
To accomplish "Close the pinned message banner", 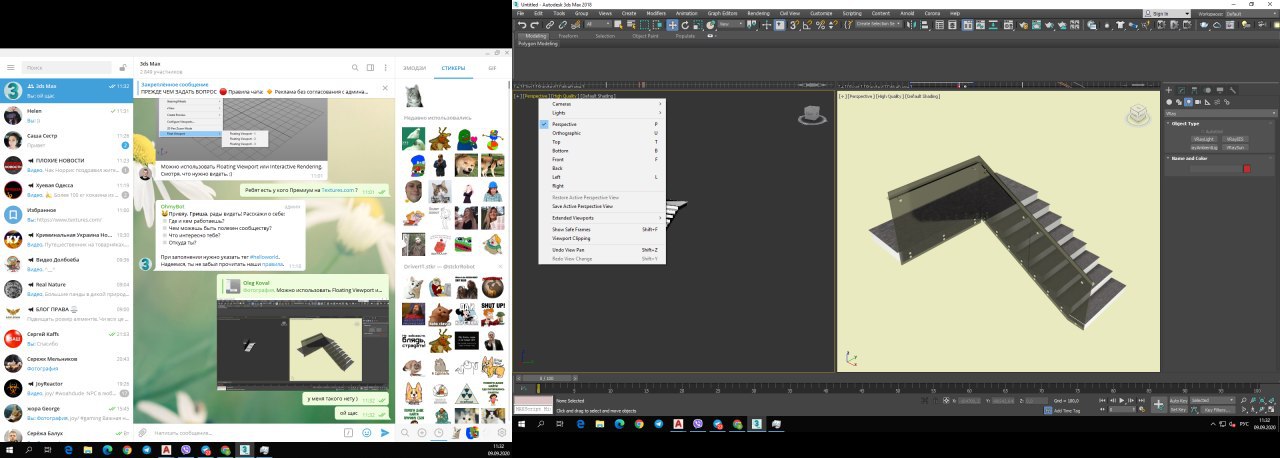I will [x=386, y=89].
